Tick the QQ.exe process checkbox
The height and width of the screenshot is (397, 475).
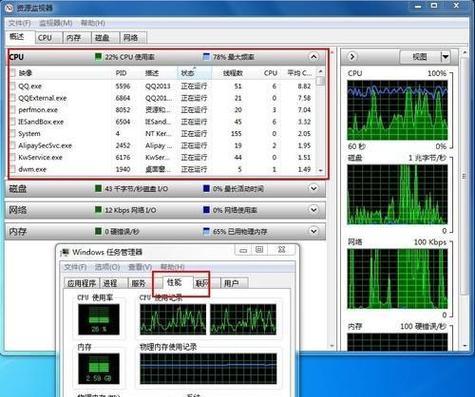pyautogui.click(x=13, y=86)
